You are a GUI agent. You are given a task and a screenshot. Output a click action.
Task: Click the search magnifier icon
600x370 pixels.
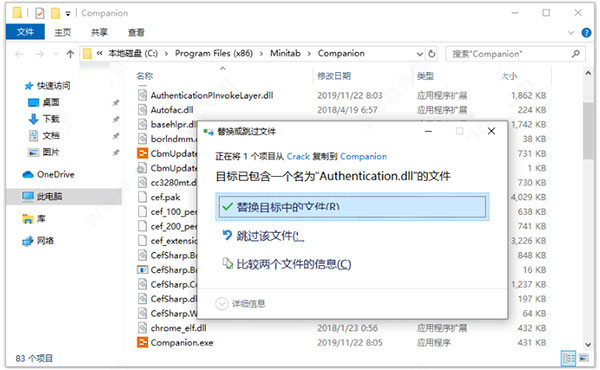(576, 54)
